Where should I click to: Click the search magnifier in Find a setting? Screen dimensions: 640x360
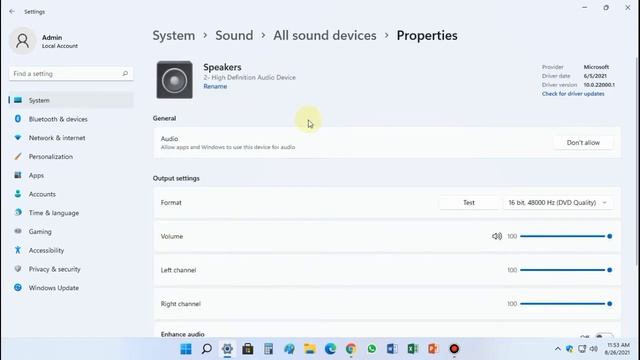click(125, 73)
